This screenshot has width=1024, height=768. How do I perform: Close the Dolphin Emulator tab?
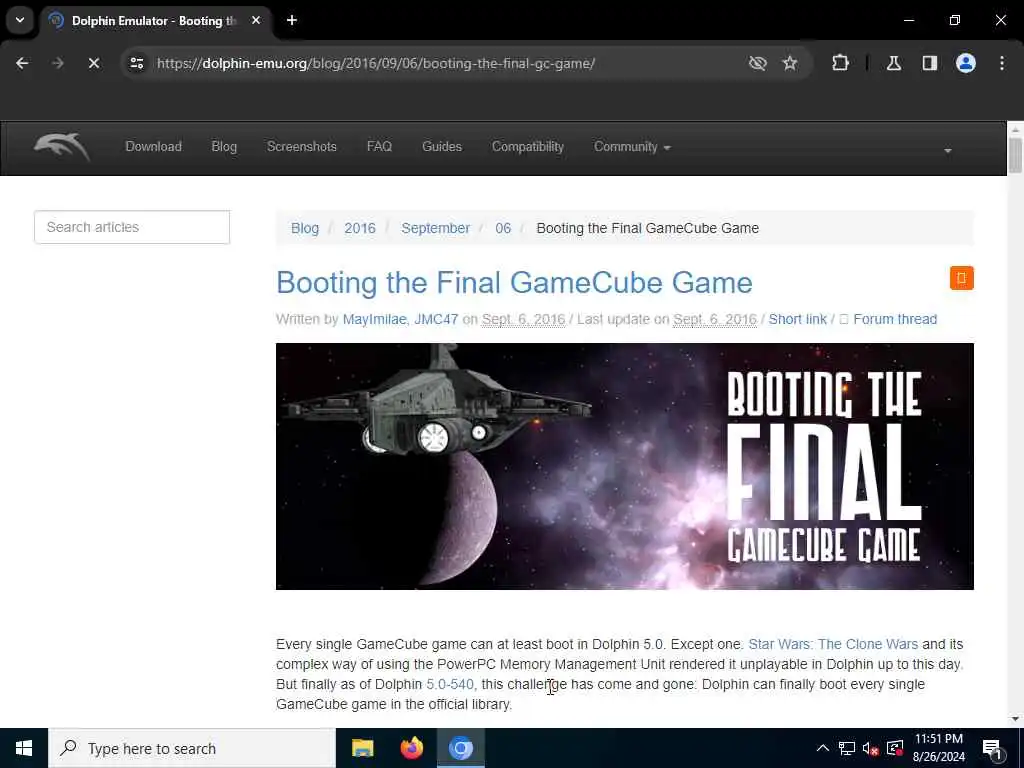(256, 20)
